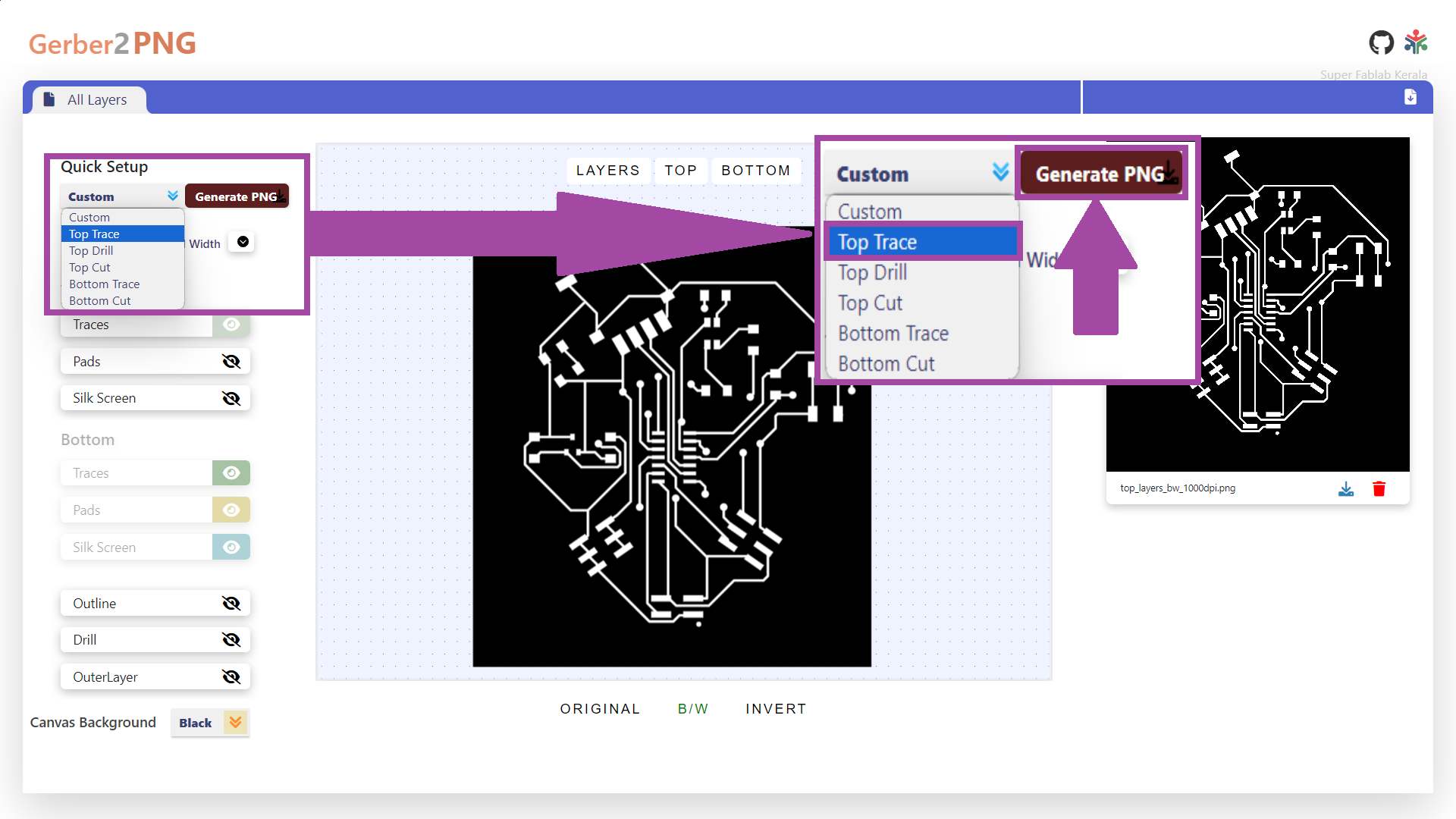Screen dimensions: 1456x819
Task: Click the Fablab Kerala logo icon
Action: (x=1416, y=42)
